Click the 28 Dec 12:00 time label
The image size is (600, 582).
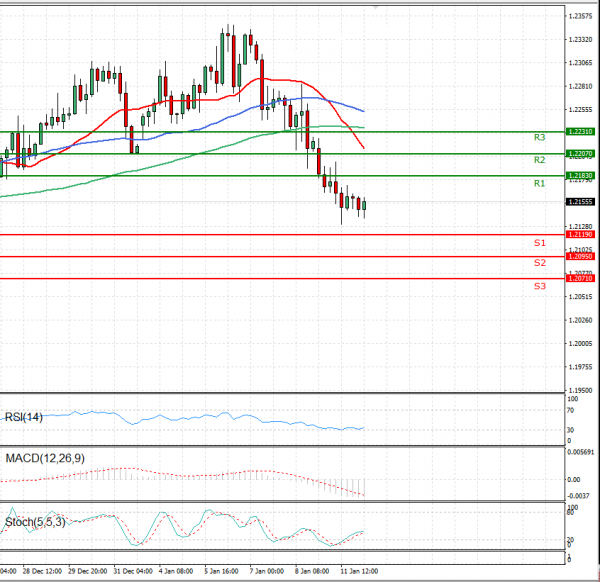coord(42,571)
